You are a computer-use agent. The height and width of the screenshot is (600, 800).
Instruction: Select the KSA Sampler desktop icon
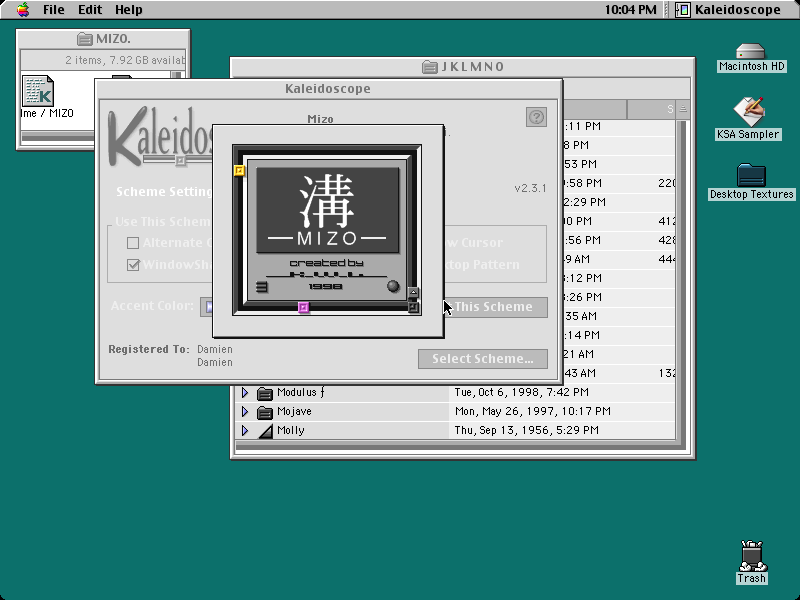click(748, 111)
